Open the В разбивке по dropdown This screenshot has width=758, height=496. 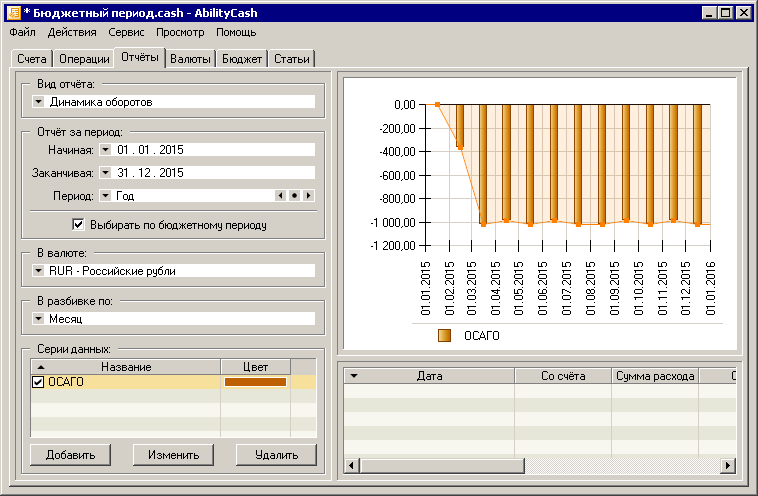[x=38, y=319]
